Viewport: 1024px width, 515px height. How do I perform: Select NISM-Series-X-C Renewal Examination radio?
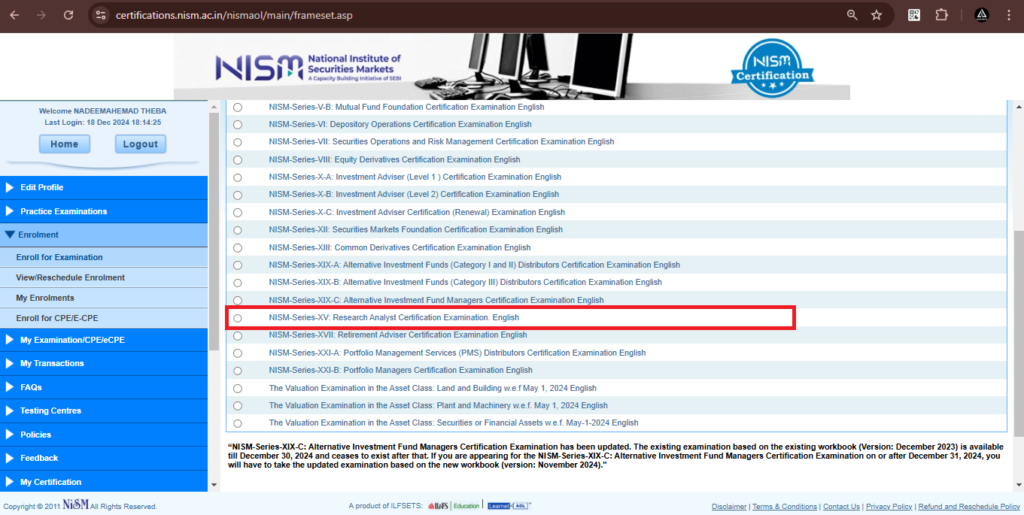tap(238, 213)
